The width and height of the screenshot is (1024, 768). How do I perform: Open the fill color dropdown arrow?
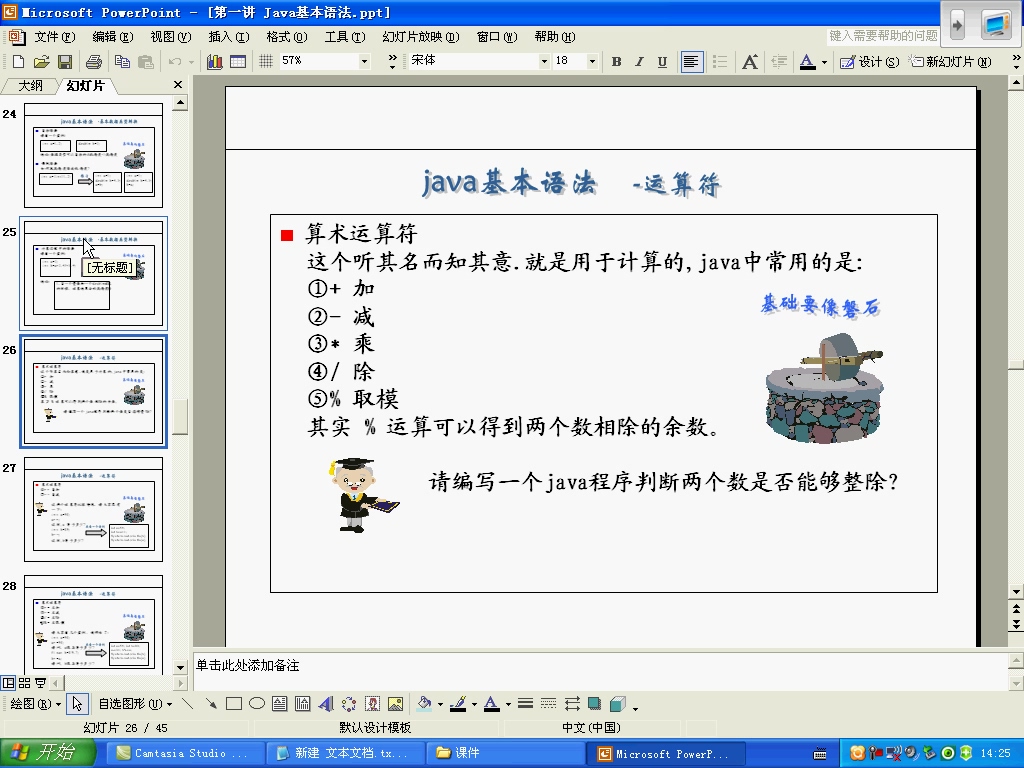(440, 704)
